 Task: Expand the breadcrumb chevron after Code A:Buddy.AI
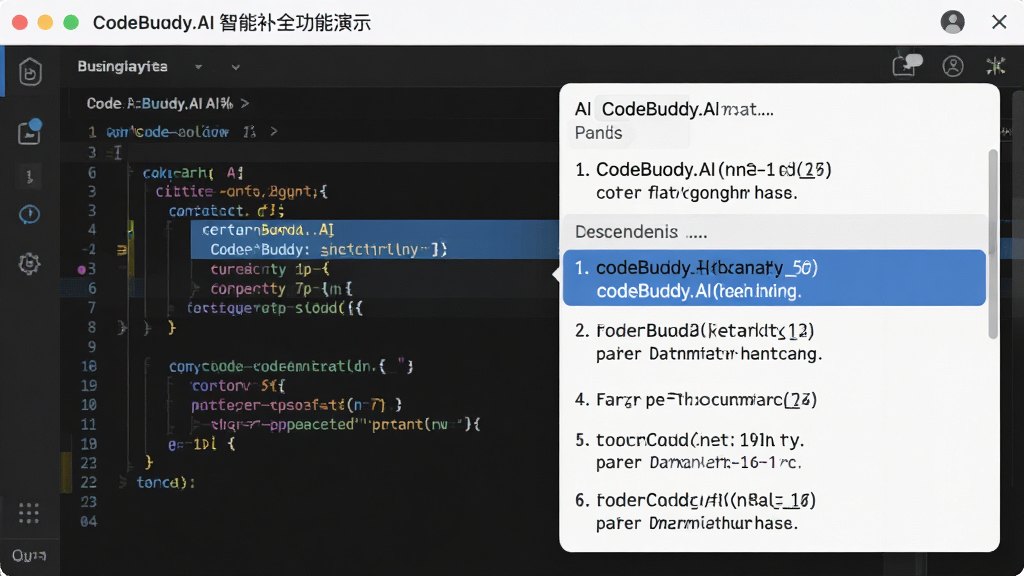tap(245, 103)
